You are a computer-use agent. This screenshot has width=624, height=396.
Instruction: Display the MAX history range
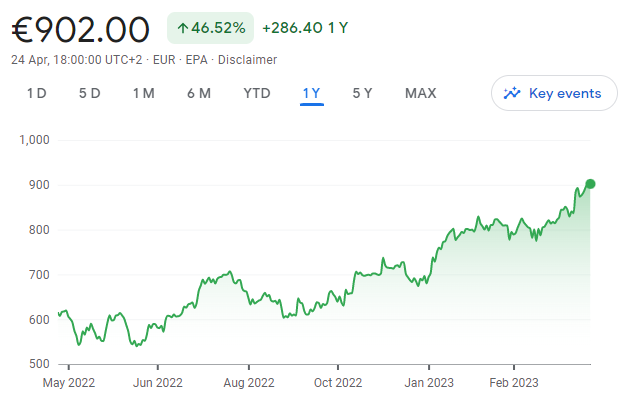421,94
